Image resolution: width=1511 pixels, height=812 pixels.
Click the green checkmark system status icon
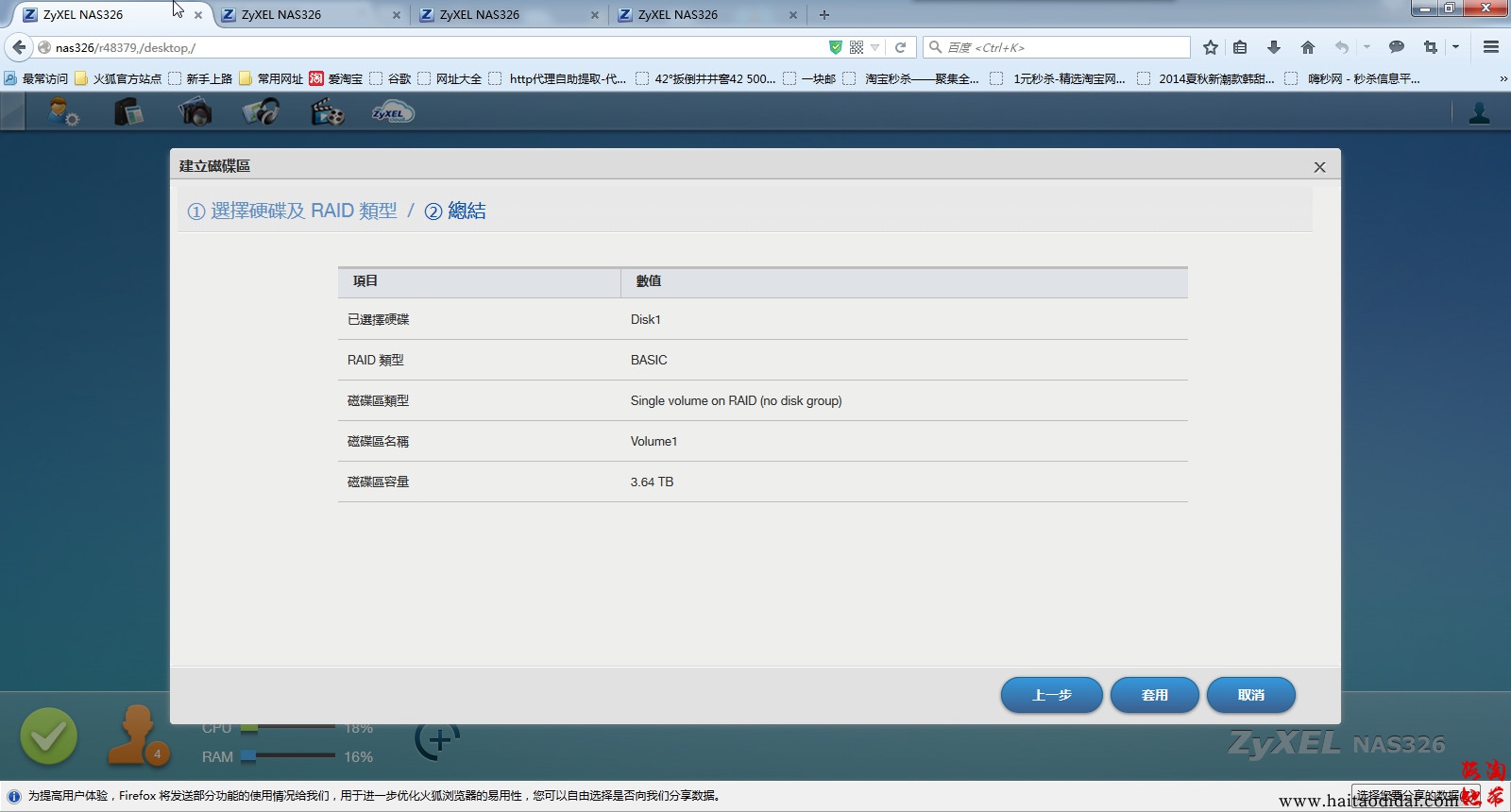(49, 736)
